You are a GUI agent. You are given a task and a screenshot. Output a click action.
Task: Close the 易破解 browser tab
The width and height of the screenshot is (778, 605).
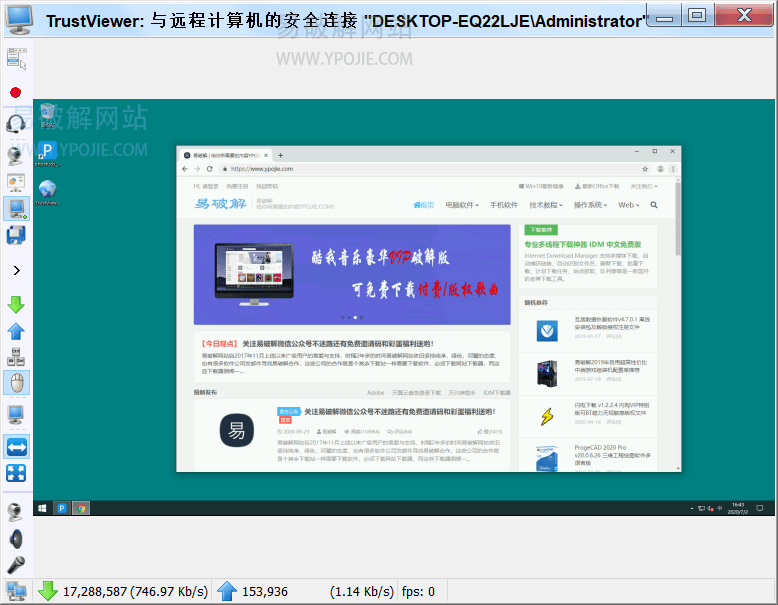[x=266, y=155]
